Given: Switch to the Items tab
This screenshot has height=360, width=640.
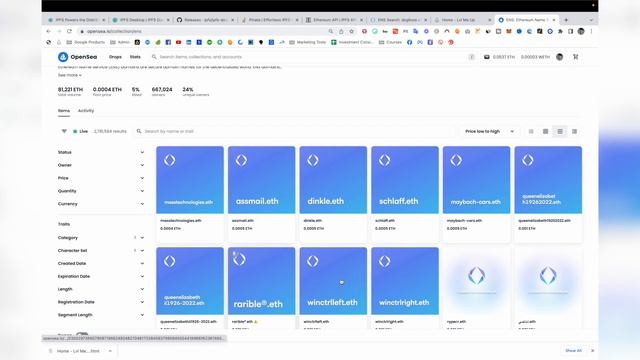Looking at the screenshot, I should point(64,111).
